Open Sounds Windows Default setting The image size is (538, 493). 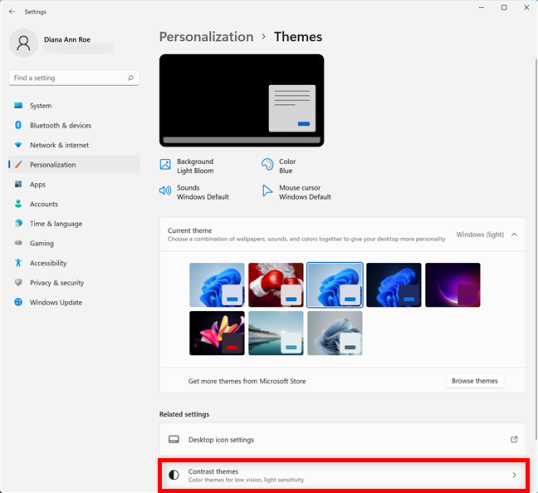tap(194, 192)
